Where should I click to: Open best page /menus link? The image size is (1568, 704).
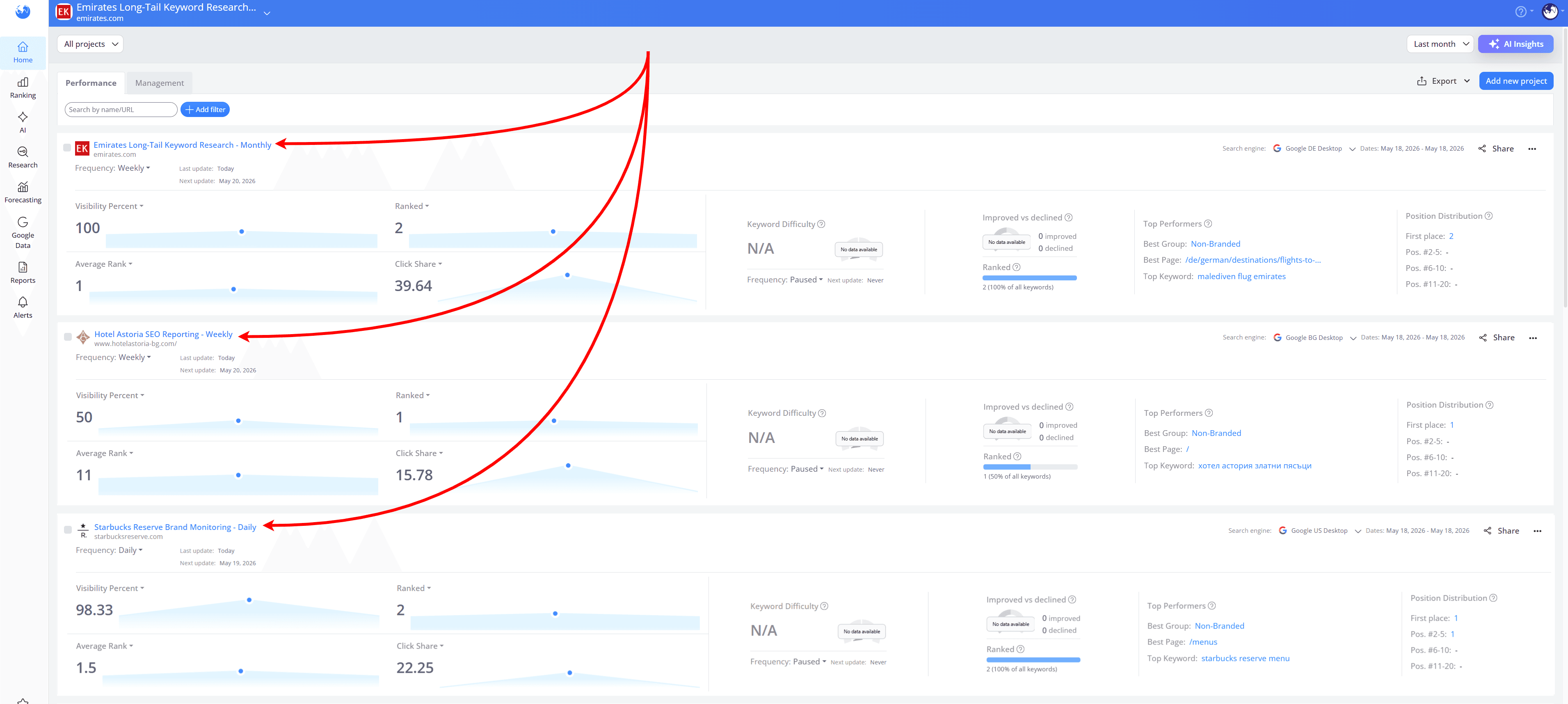point(1203,642)
